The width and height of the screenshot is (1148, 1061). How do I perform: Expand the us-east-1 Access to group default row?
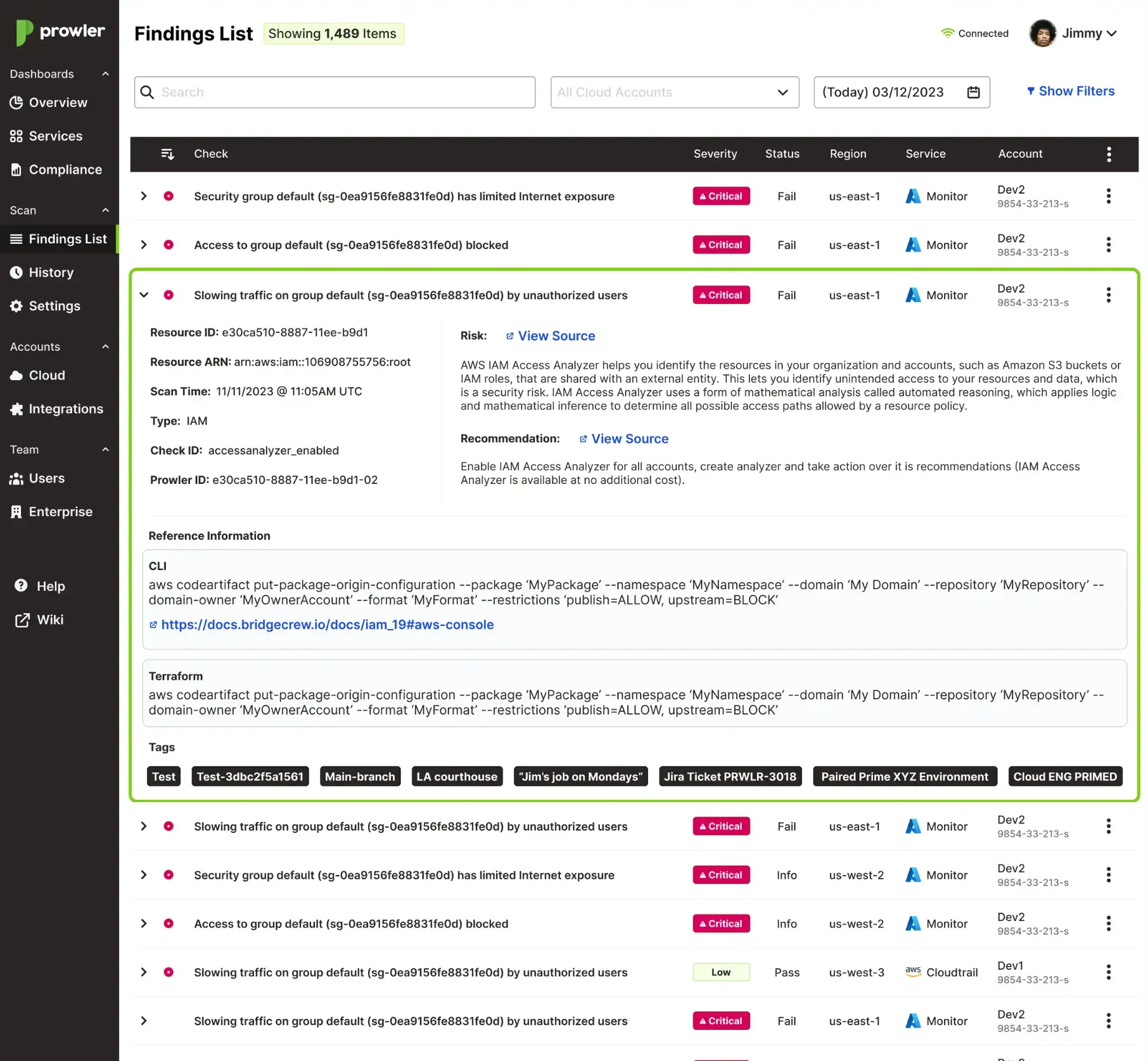click(144, 245)
